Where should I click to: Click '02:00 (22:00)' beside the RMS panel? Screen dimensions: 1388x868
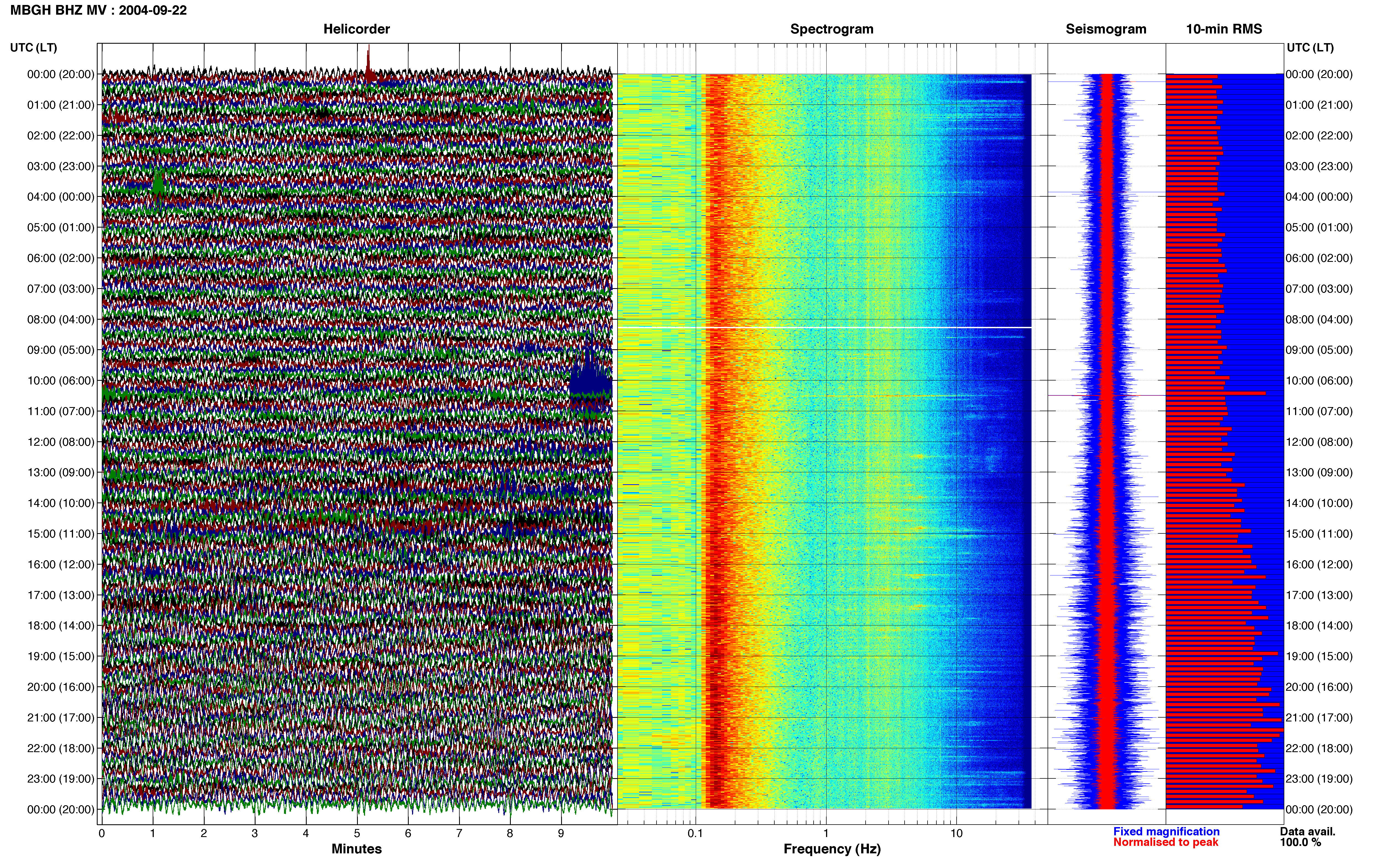[x=1319, y=136]
